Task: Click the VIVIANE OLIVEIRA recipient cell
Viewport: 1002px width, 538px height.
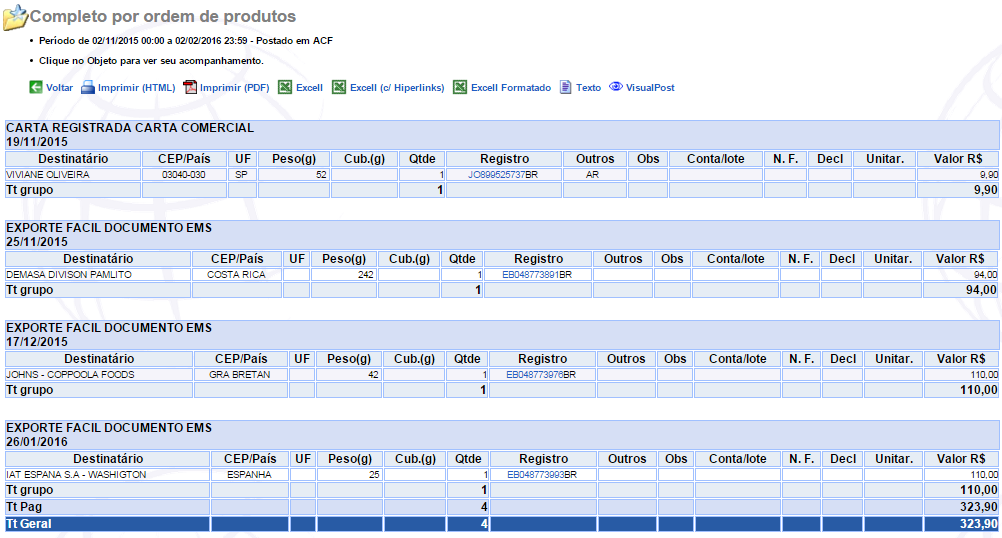Action: click(x=48, y=174)
